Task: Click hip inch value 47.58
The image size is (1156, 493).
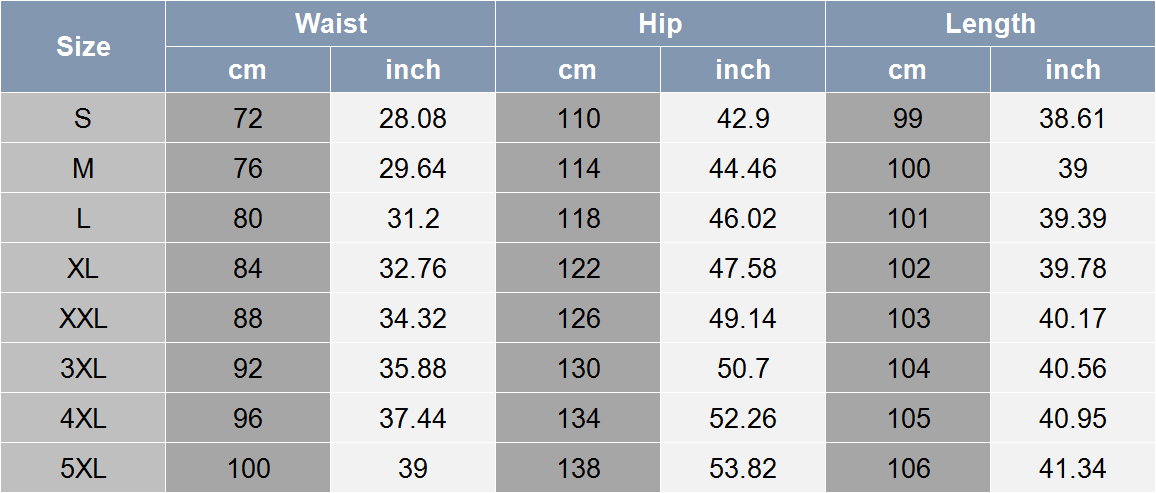Action: (x=742, y=268)
